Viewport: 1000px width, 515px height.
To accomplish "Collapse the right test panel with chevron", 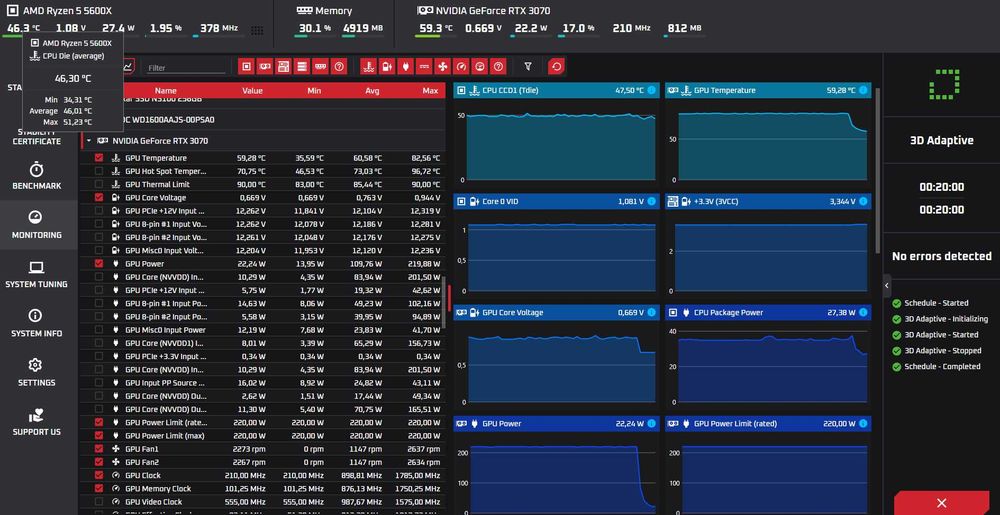I will click(886, 286).
